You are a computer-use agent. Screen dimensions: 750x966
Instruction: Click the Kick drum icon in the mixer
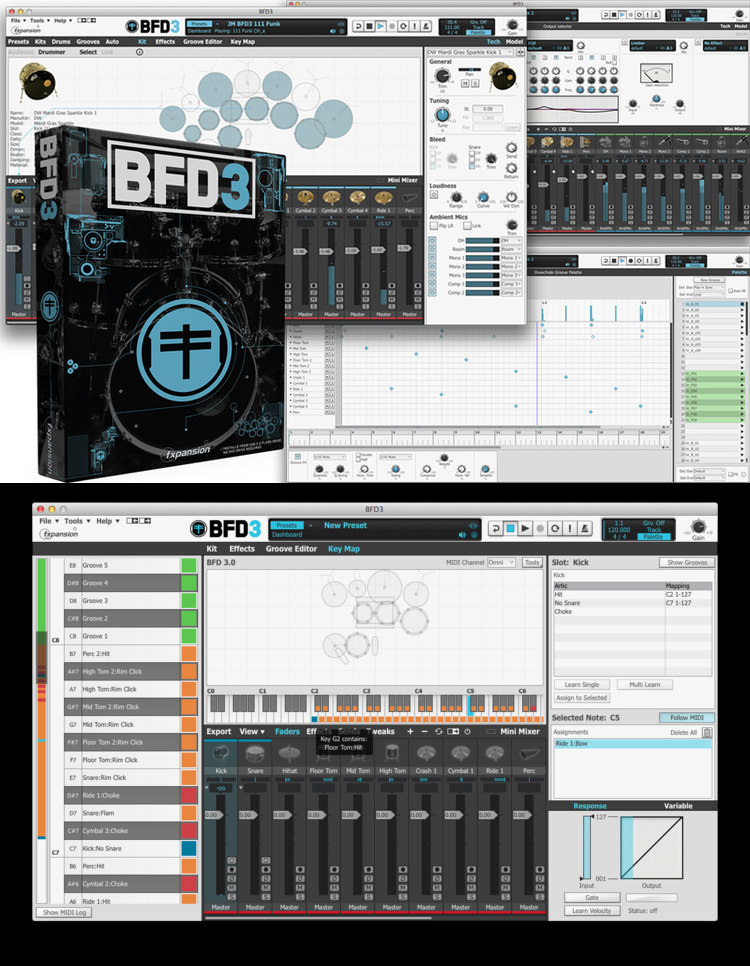click(221, 754)
